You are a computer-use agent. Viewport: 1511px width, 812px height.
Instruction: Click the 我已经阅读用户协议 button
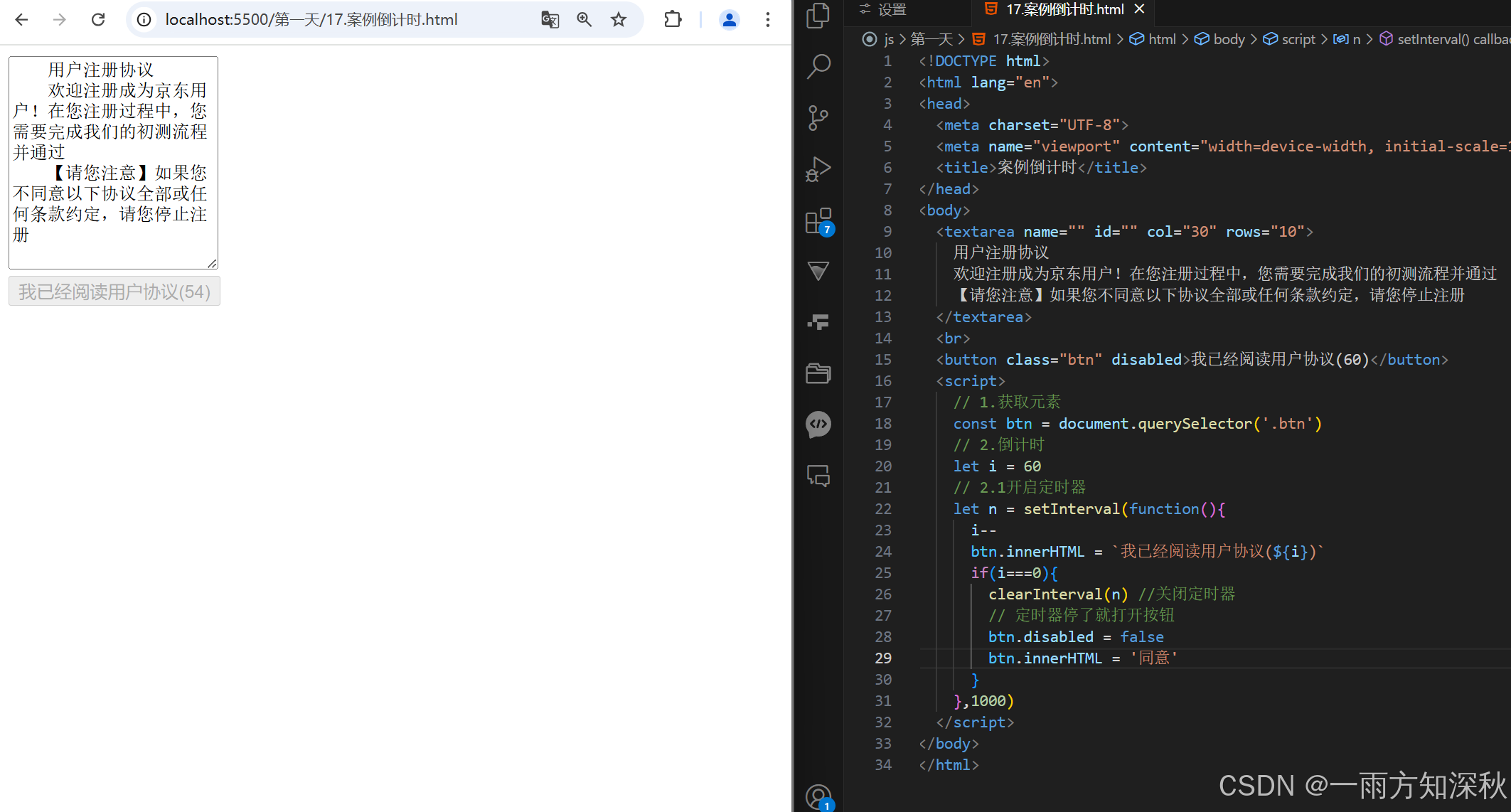pos(114,292)
